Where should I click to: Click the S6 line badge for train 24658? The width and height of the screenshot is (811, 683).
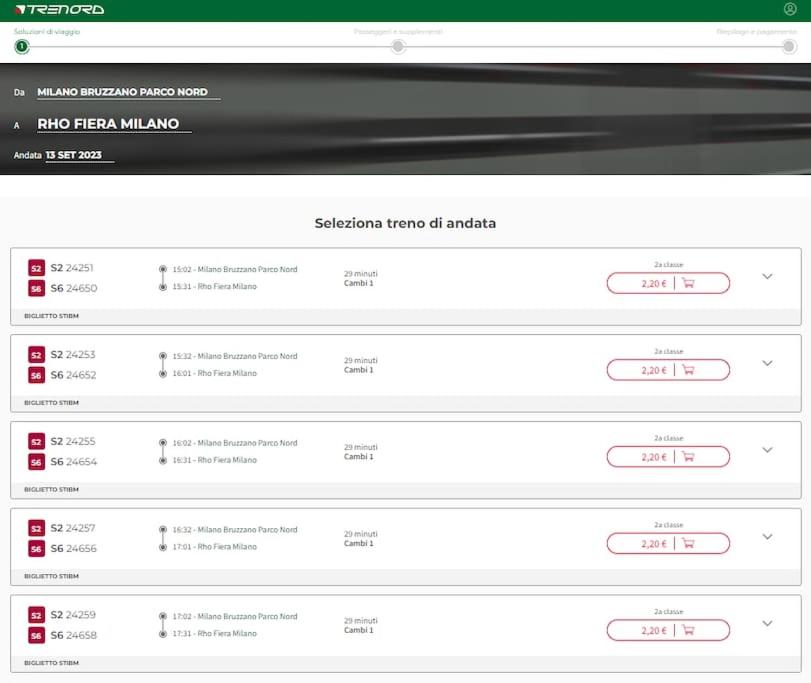(x=36, y=636)
